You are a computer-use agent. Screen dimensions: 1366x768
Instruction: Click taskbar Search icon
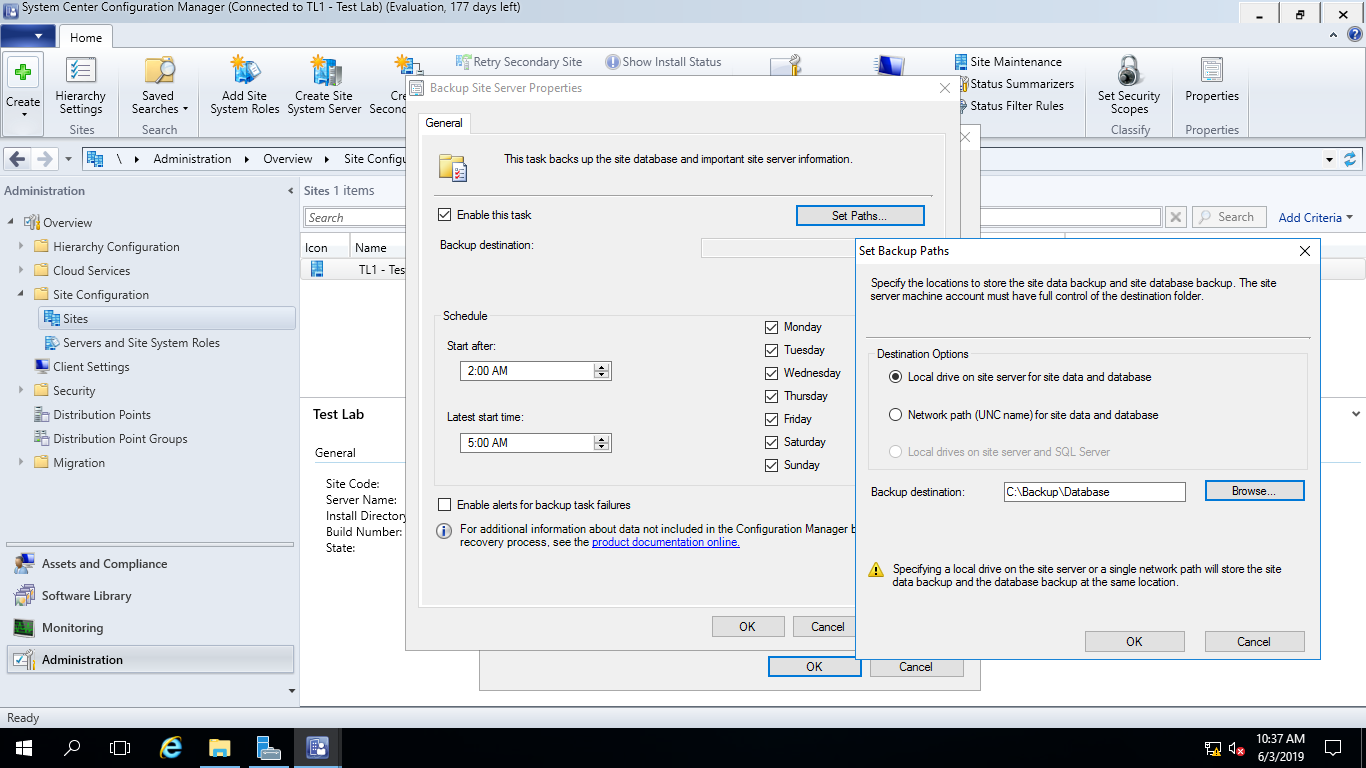click(x=72, y=747)
